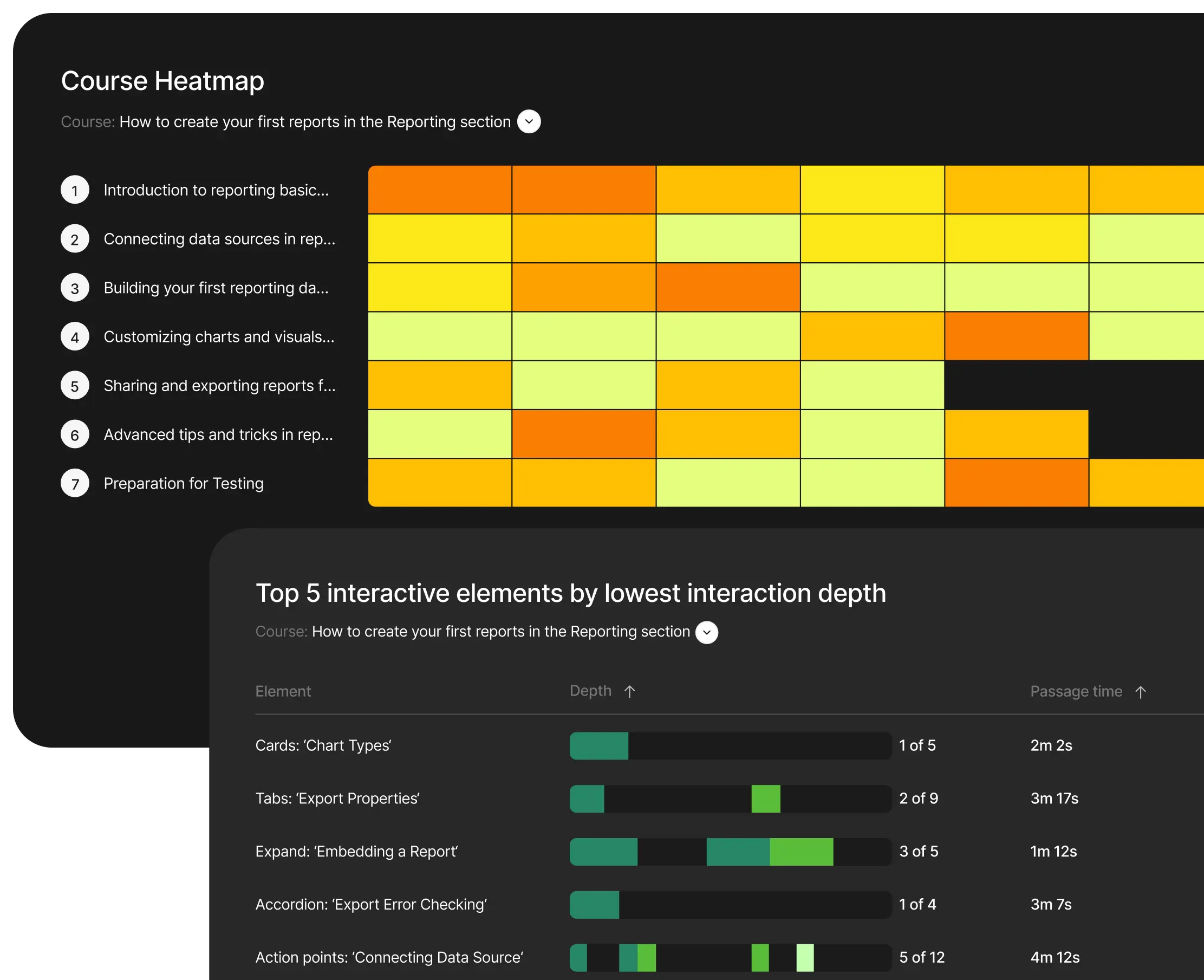Select the Tabs: 'Export Properties' row

tap(337, 799)
